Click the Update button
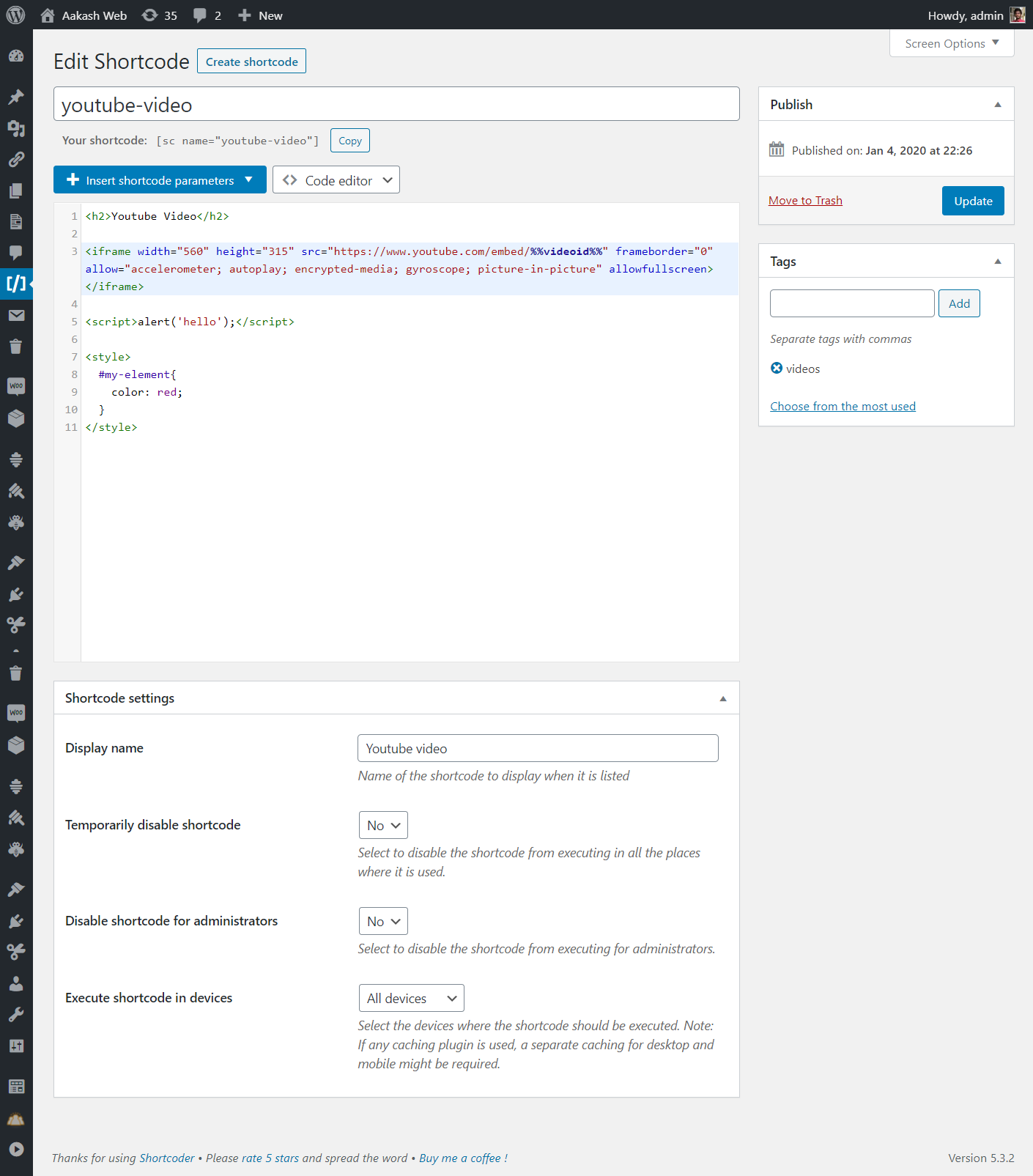This screenshot has height=1176, width=1033. (x=973, y=201)
